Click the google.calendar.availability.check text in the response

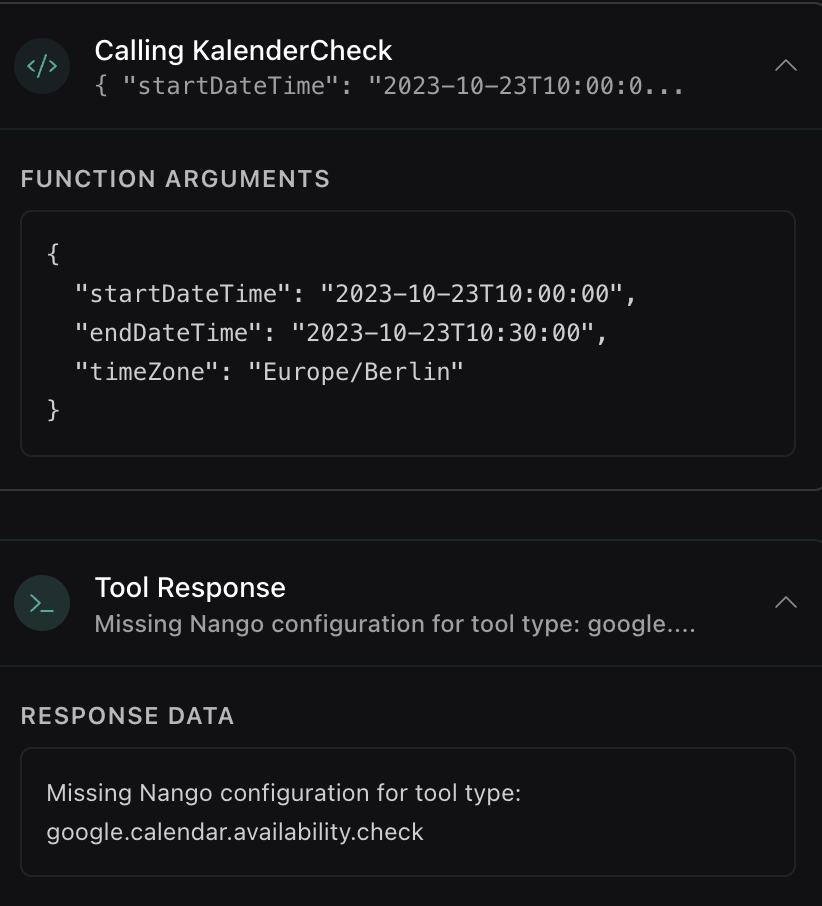[235, 832]
